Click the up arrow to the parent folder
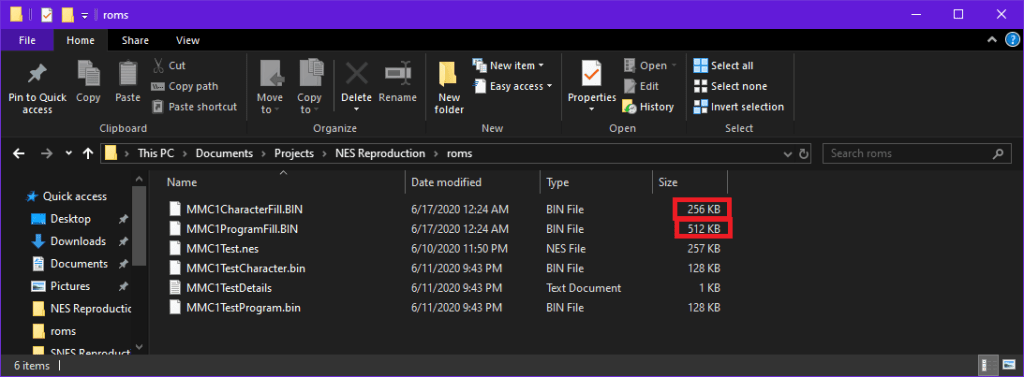 click(88, 154)
